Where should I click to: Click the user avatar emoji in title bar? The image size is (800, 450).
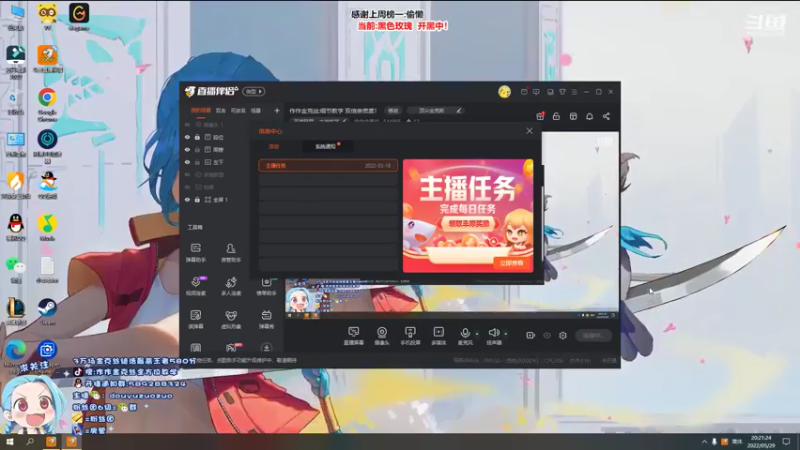coord(504,91)
